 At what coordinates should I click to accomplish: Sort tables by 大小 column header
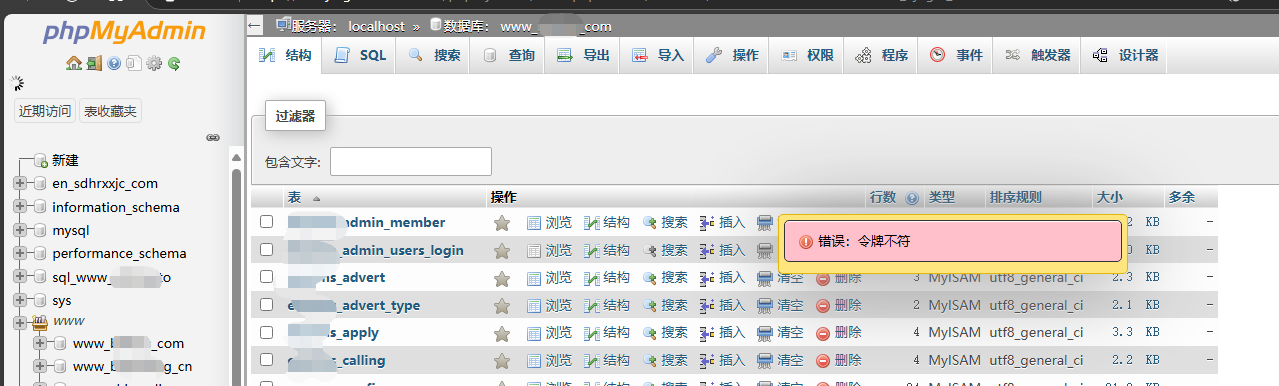(1109, 198)
